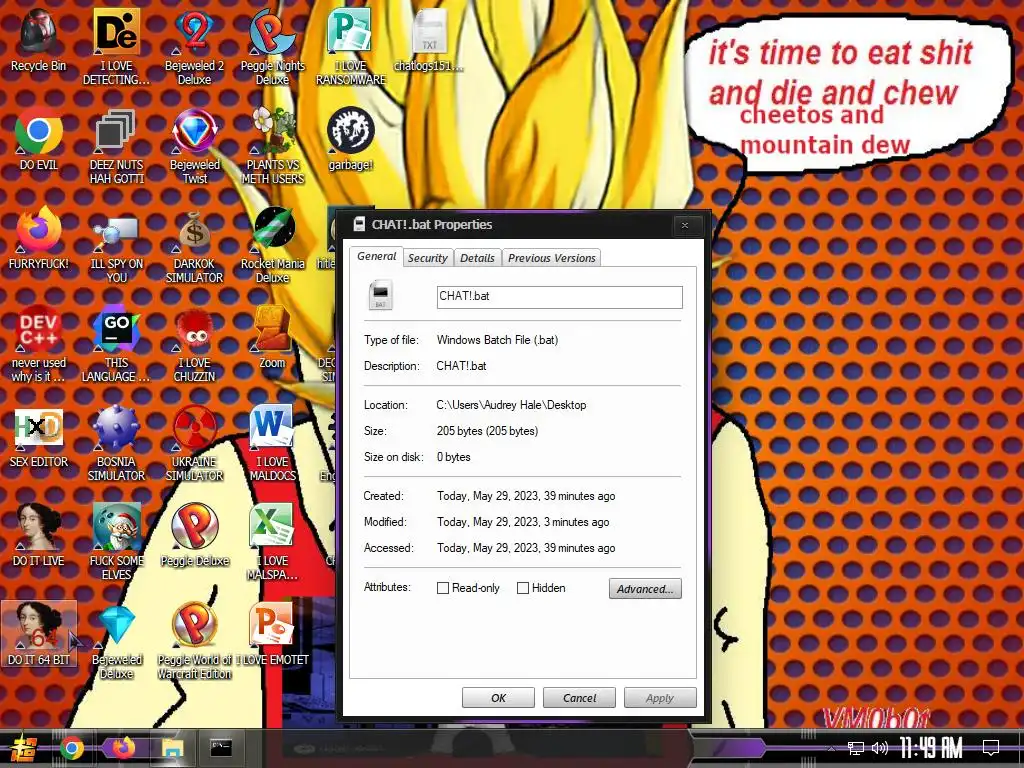Select the Peggle Deluxe desktop icon
Image resolution: width=1024 pixels, height=768 pixels.
[x=194, y=535]
